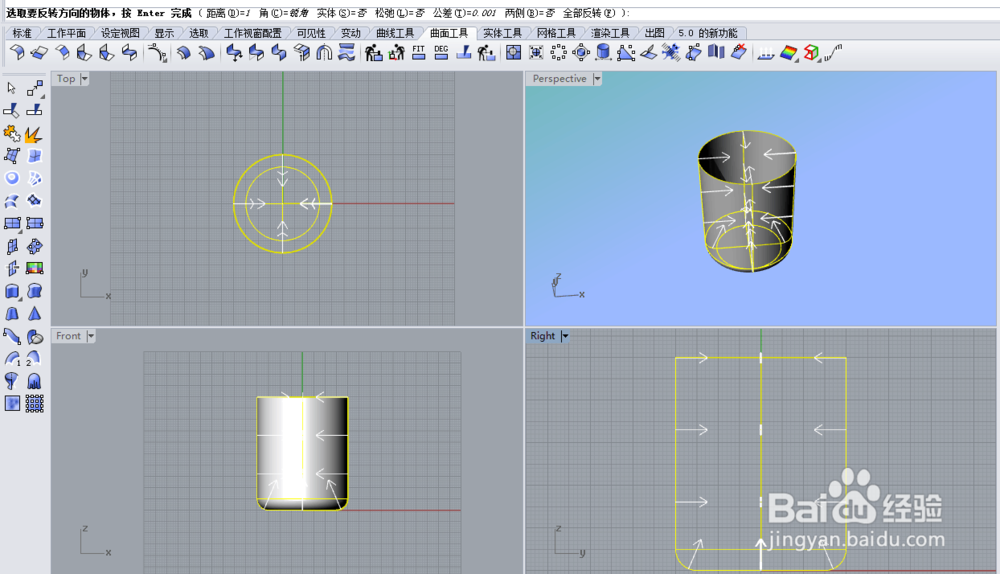This screenshot has height=574, width=1000.
Task: Select the blue cone icon in sidebar
Action: [34, 314]
